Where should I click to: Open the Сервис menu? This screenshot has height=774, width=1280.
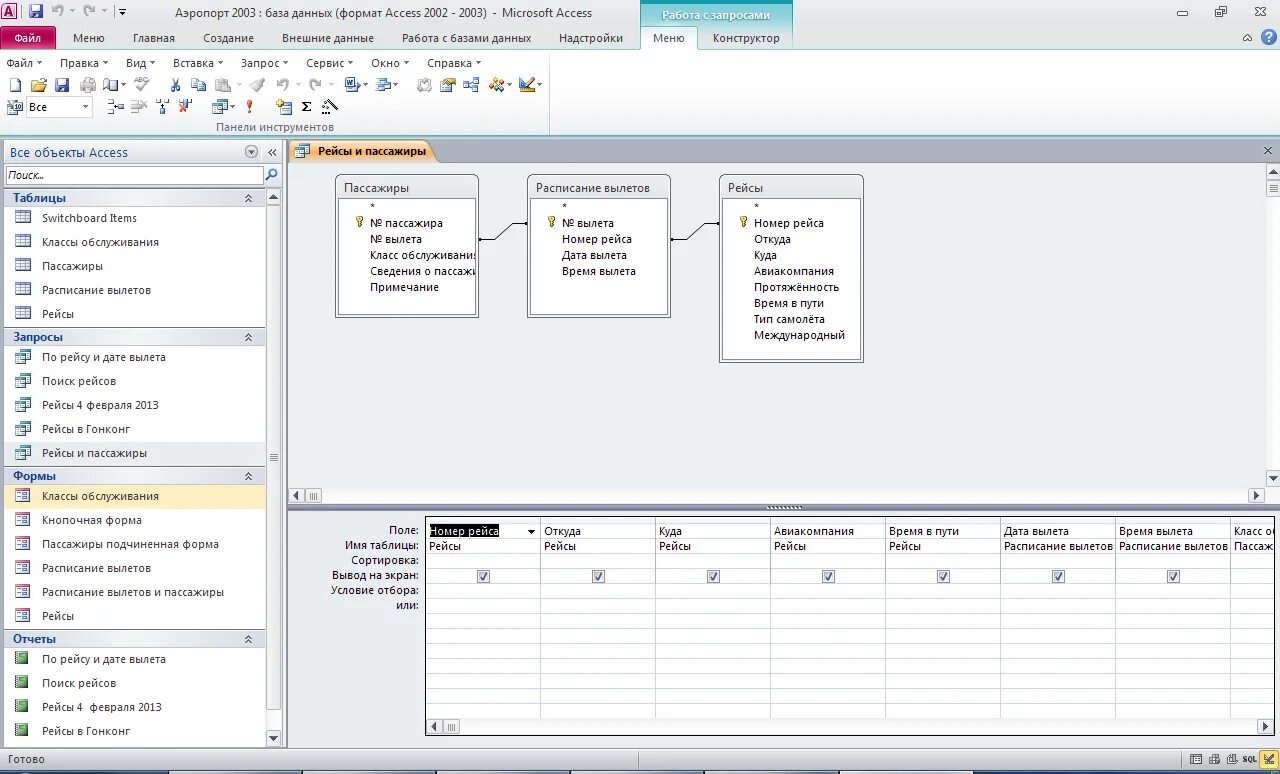[329, 62]
